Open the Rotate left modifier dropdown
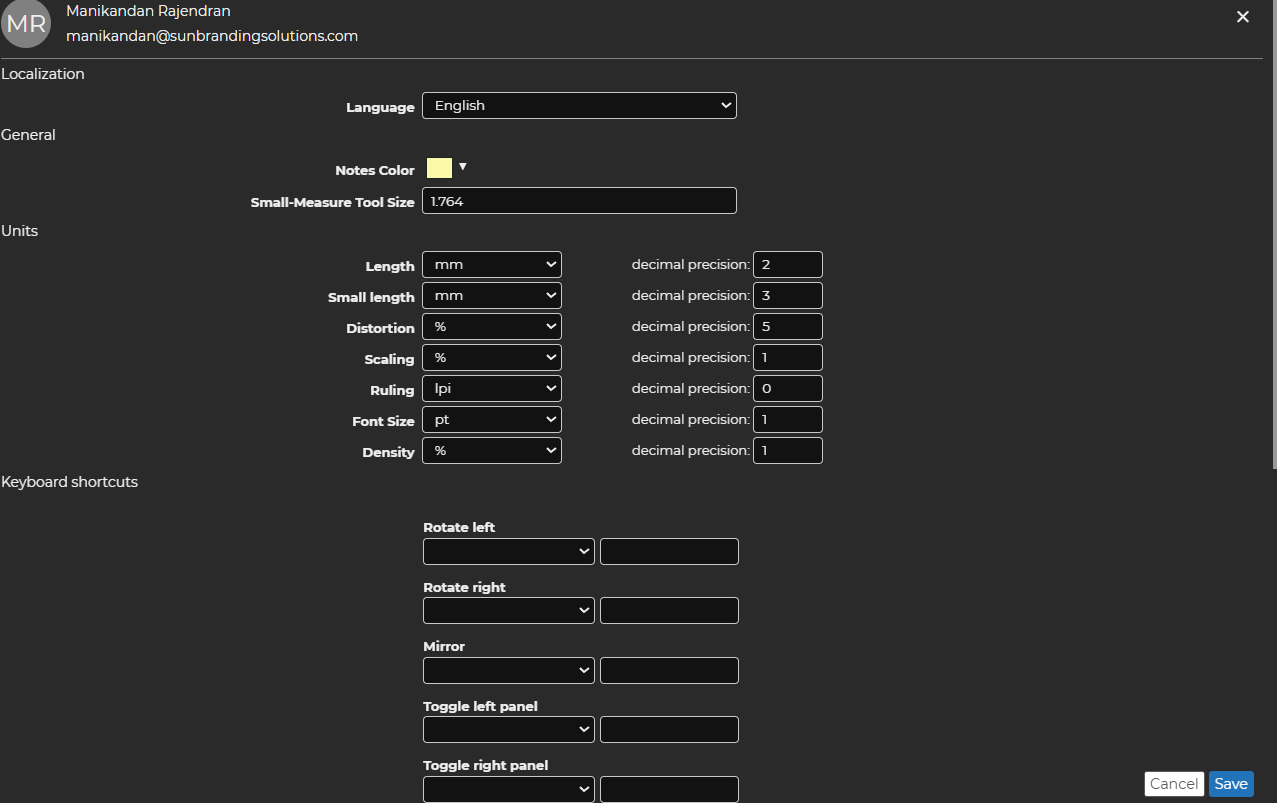 point(508,552)
